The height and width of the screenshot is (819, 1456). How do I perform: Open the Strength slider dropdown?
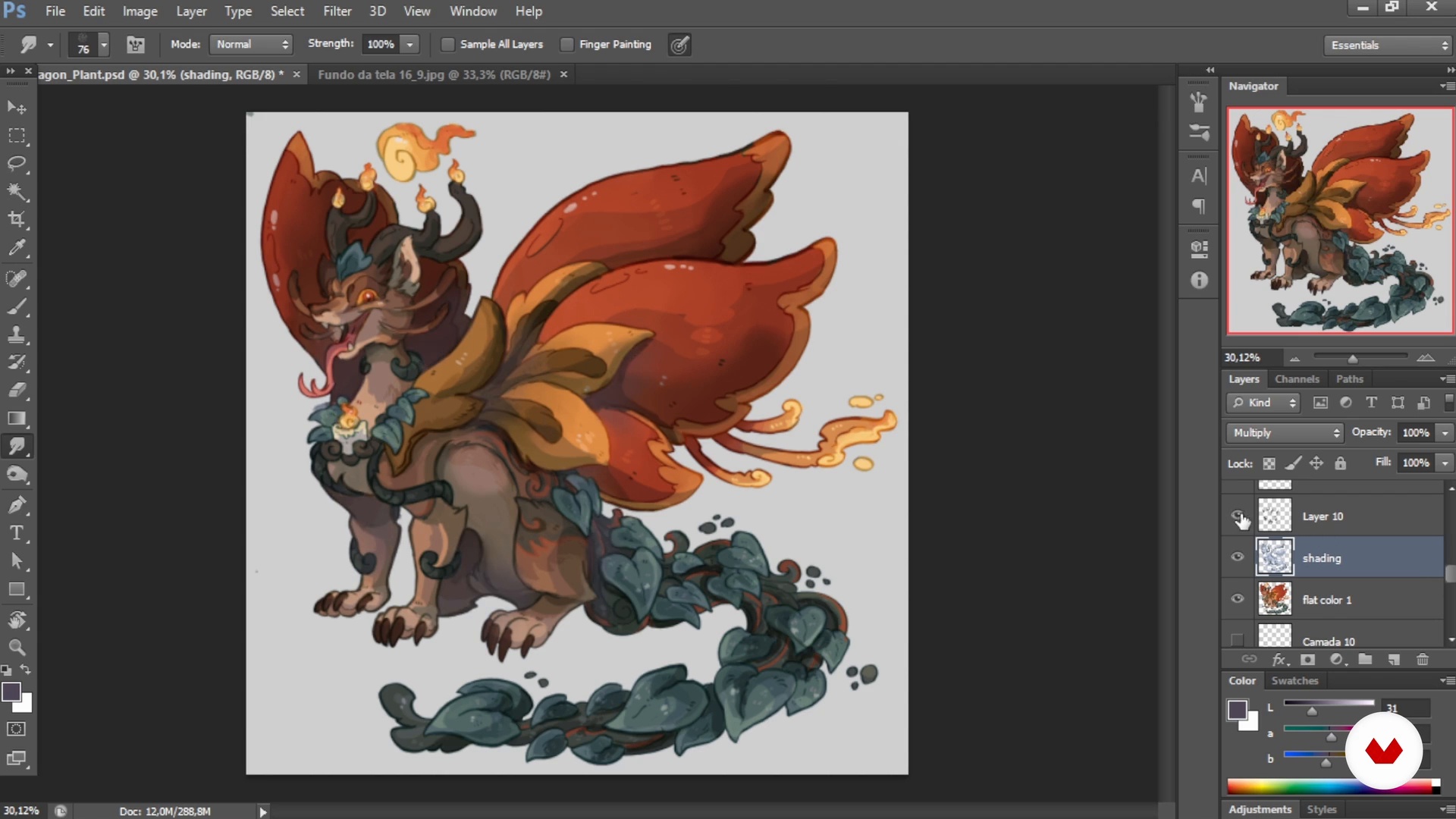click(410, 45)
